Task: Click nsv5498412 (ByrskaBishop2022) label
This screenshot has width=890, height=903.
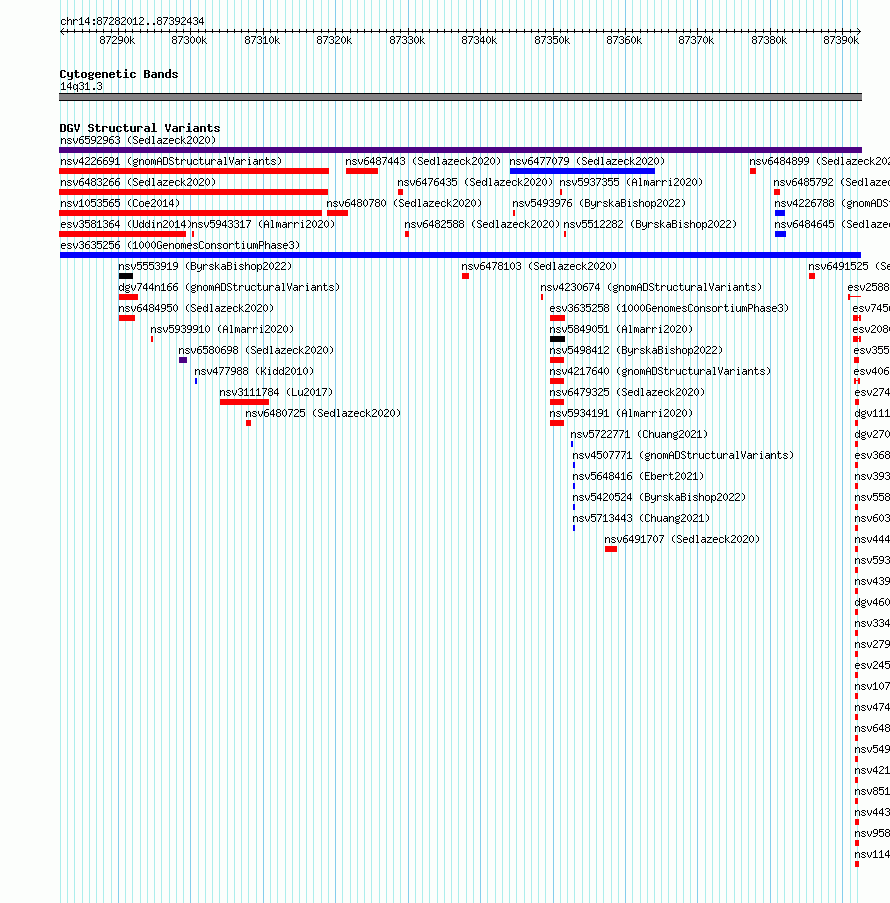Action: coord(637,351)
